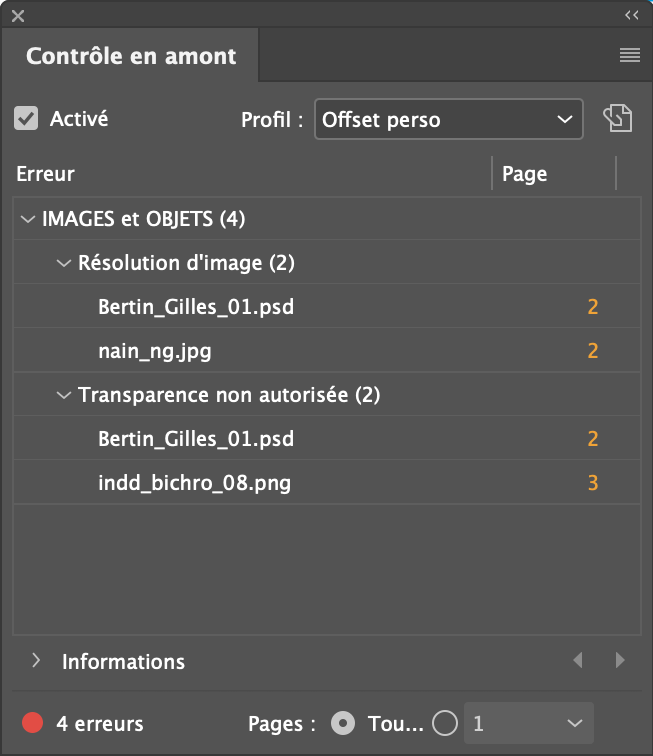The width and height of the screenshot is (653, 756).
Task: Select the page range radio button
Action: (x=445, y=723)
